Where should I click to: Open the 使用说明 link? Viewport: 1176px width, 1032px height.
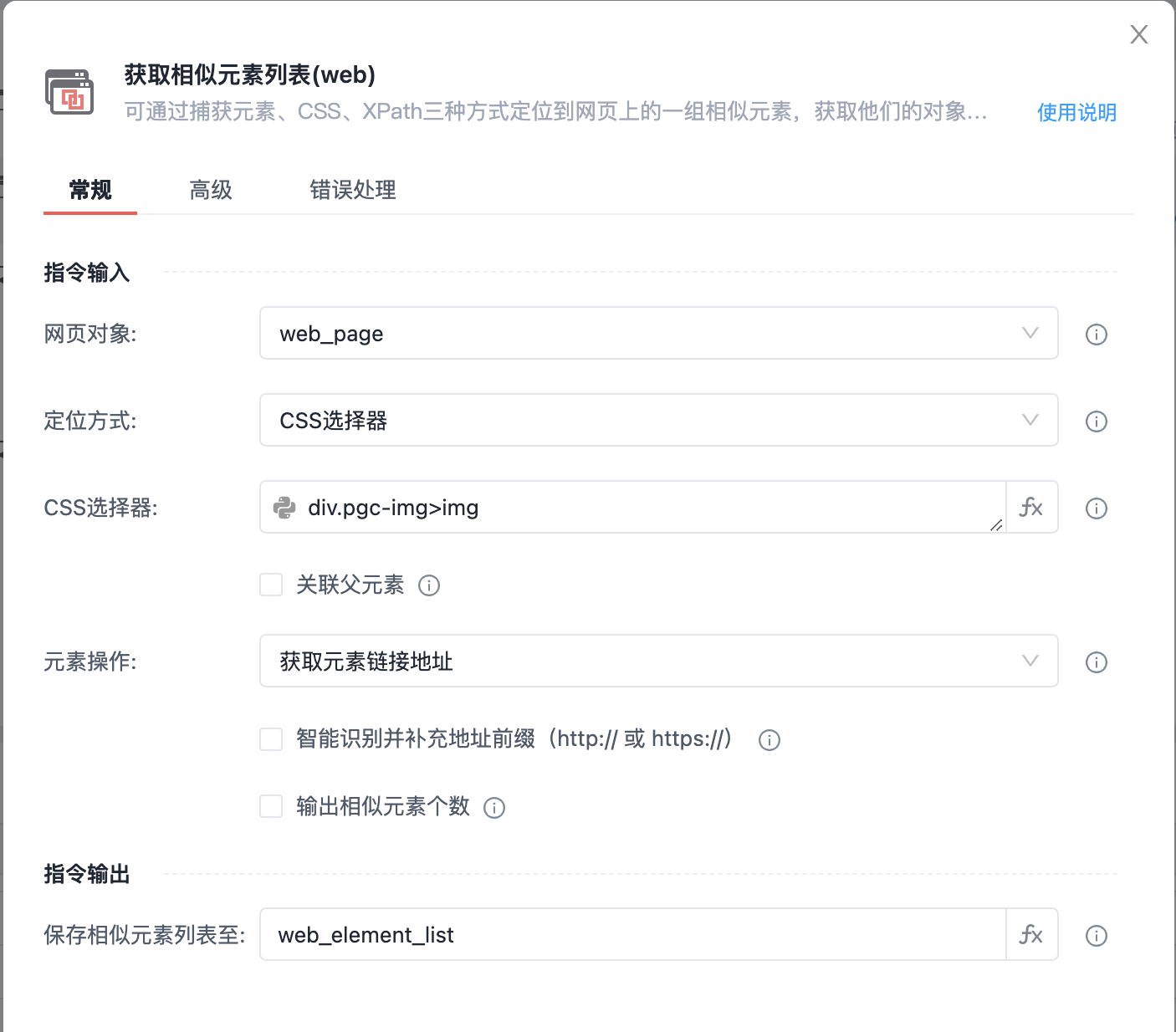[x=1076, y=113]
